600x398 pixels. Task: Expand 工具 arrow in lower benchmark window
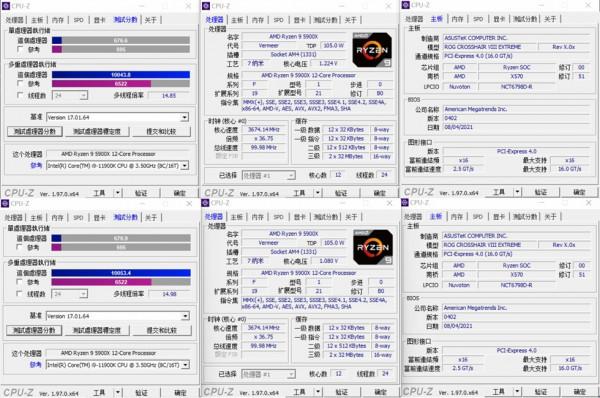tap(118, 392)
